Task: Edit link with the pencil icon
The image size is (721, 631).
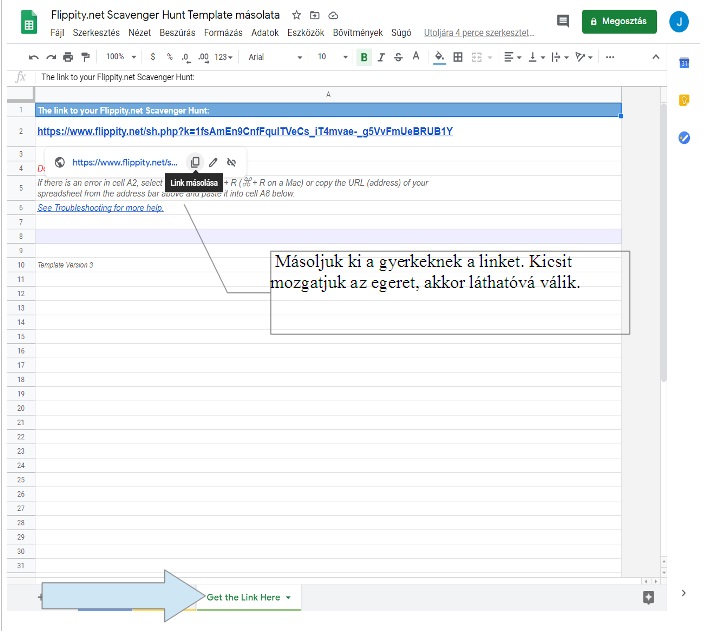Action: coord(213,162)
